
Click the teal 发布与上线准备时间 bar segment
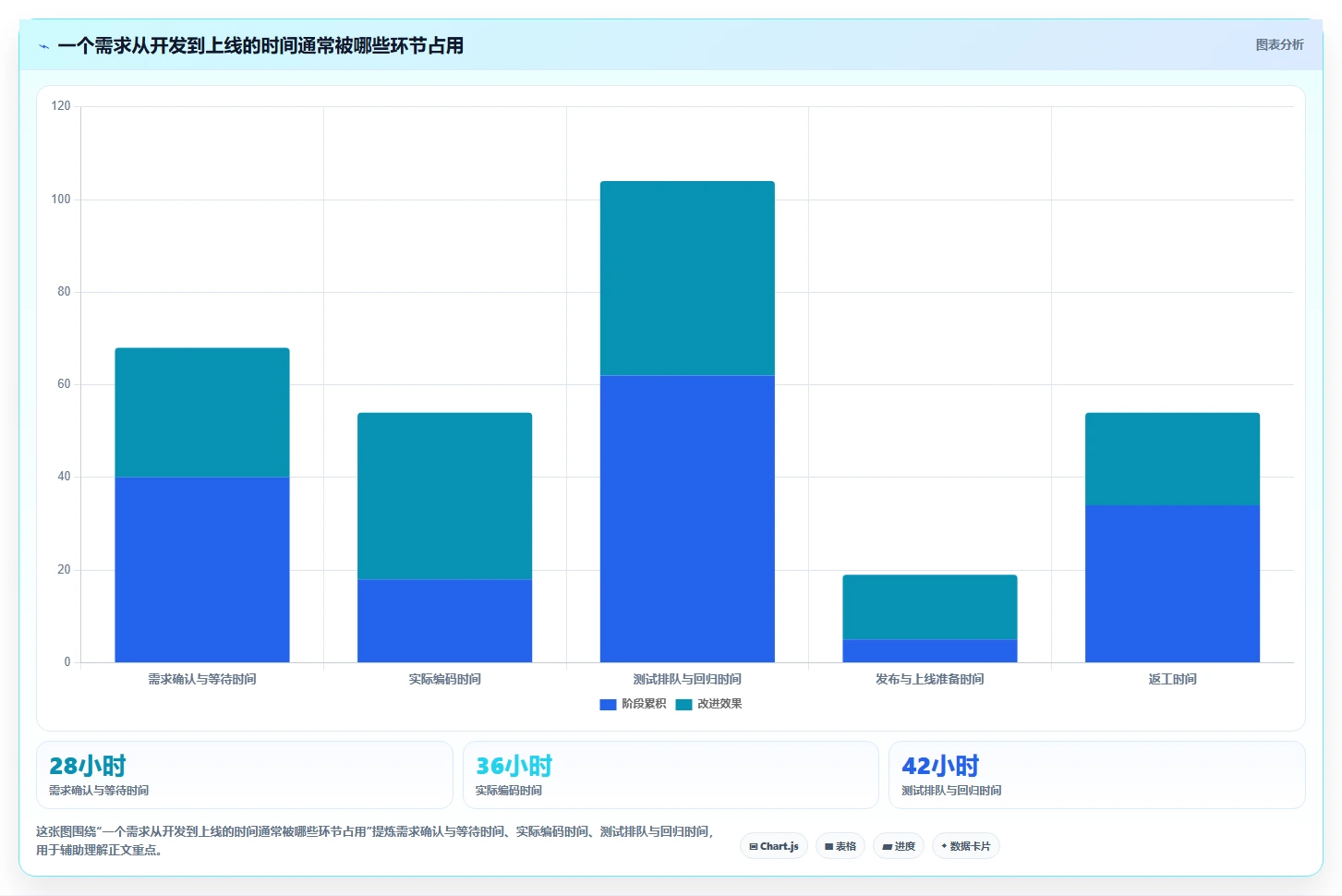coord(930,607)
